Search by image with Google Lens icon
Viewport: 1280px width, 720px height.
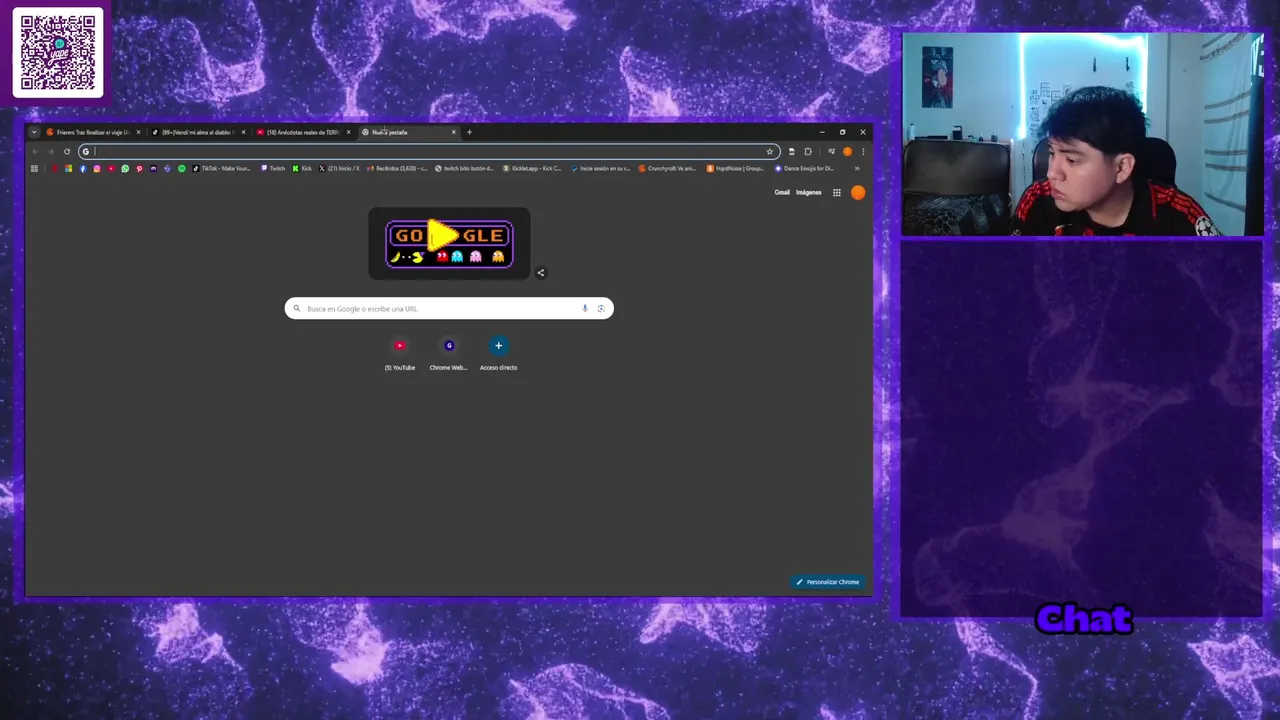601,308
